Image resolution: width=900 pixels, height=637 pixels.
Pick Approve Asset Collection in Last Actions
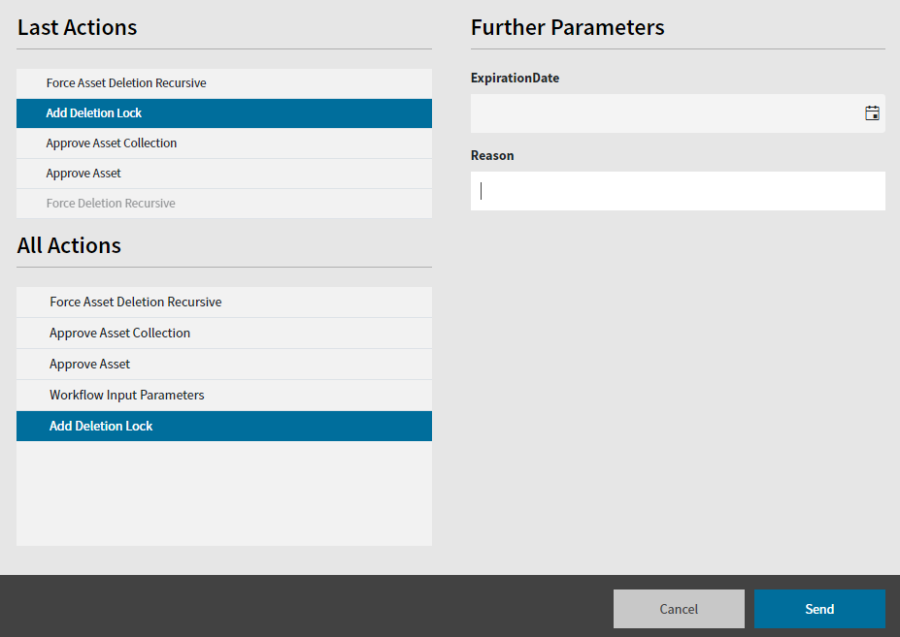224,143
